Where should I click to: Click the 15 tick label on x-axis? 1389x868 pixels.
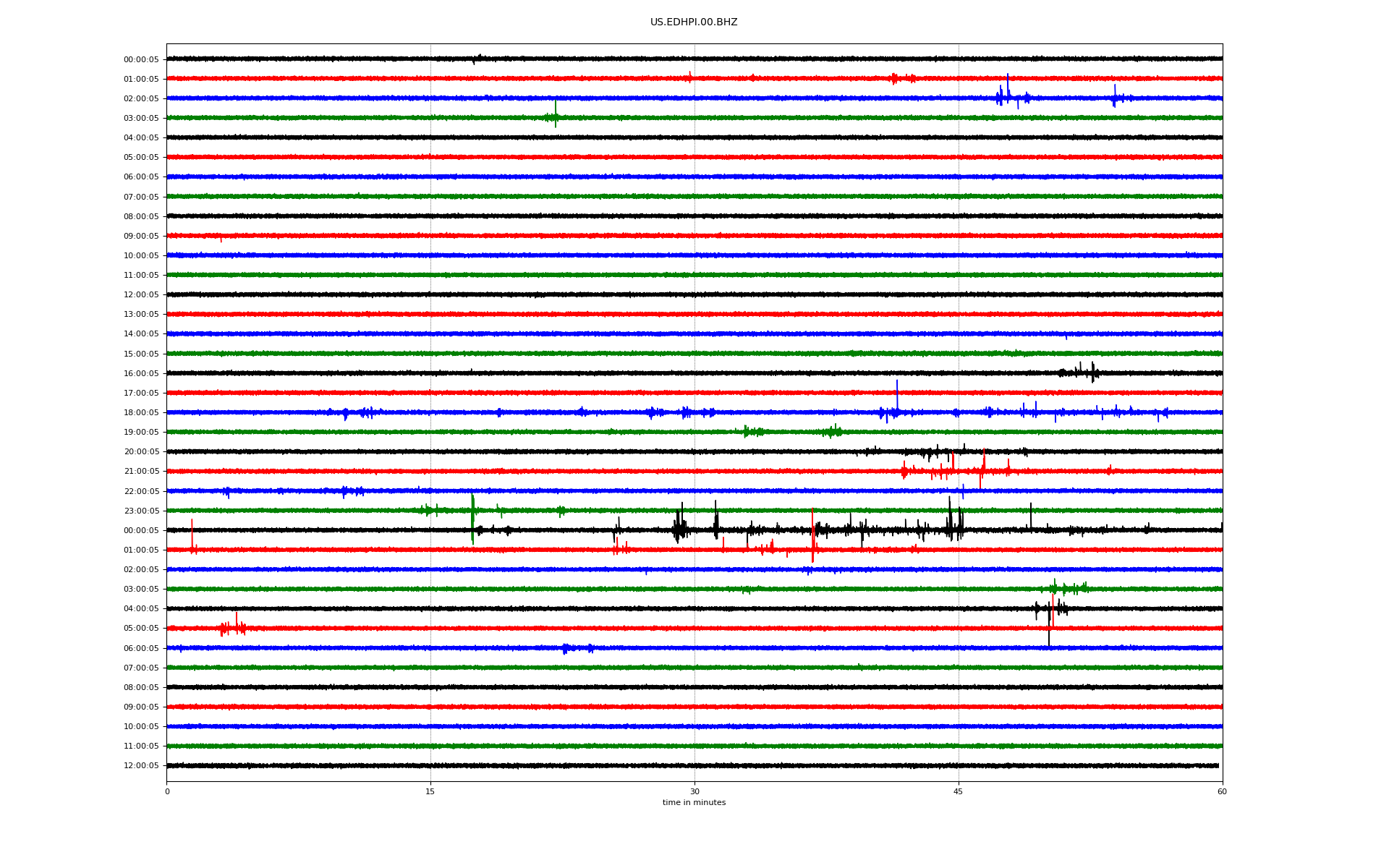click(x=430, y=791)
